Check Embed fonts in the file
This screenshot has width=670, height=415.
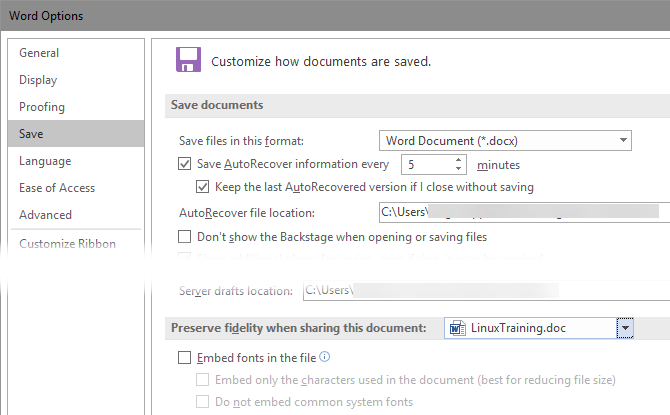pyautogui.click(x=184, y=357)
